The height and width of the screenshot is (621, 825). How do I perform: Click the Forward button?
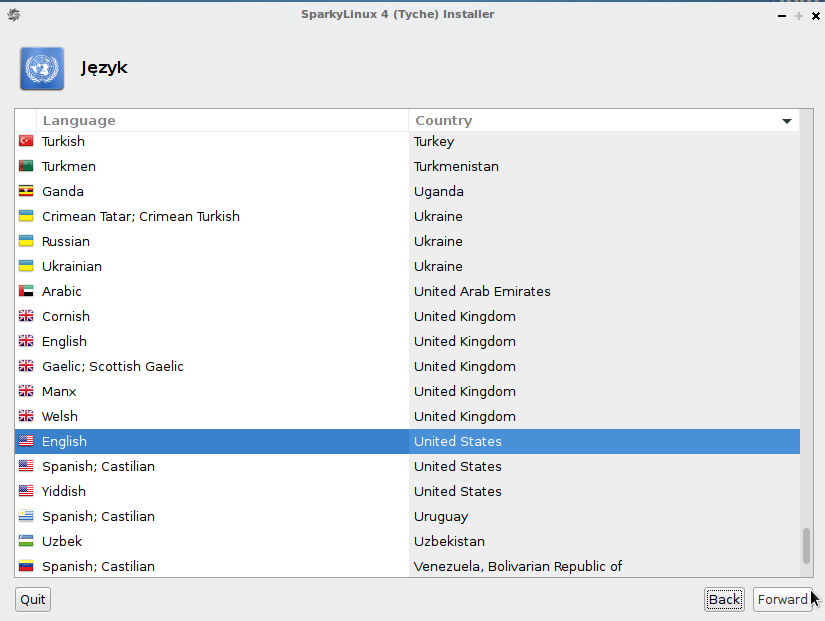pyautogui.click(x=782, y=599)
